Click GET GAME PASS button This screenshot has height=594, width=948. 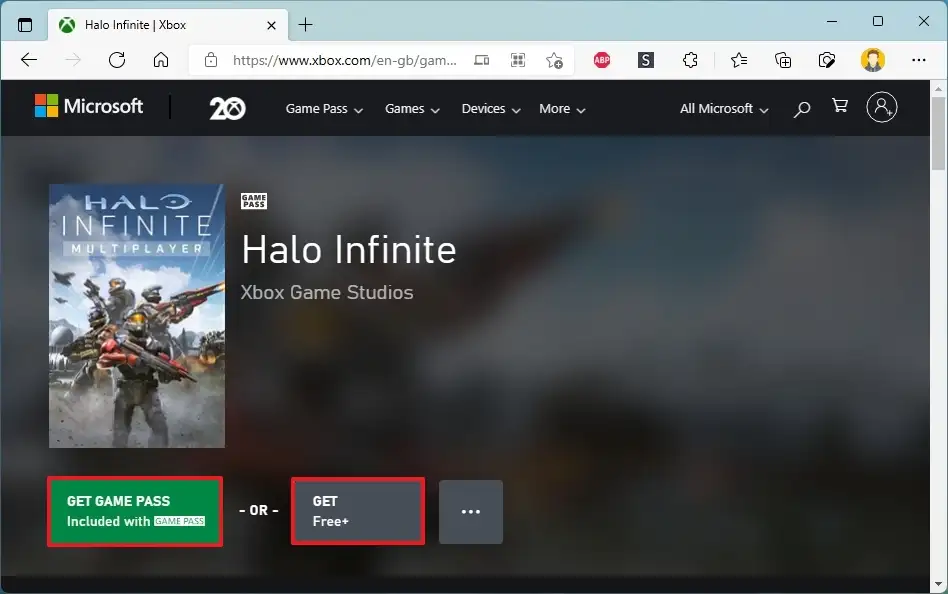pyautogui.click(x=135, y=511)
